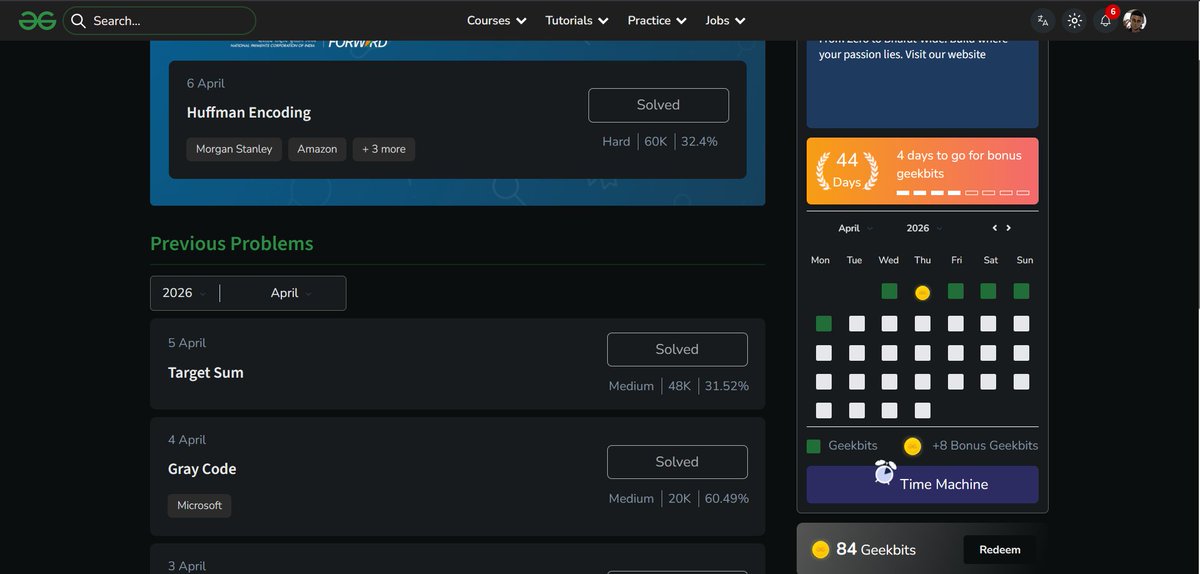Viewport: 1200px width, 574px height.
Task: Click the '31.52%' accuracy value
Action: 727,386
